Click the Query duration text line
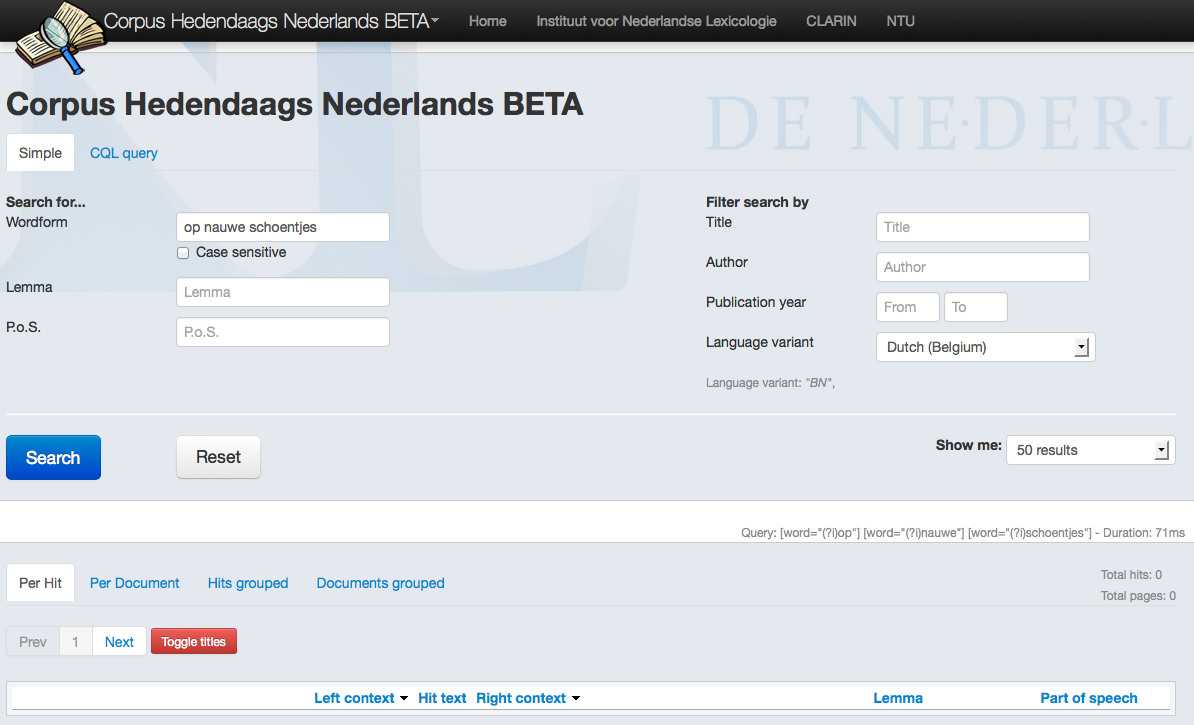 [963, 533]
